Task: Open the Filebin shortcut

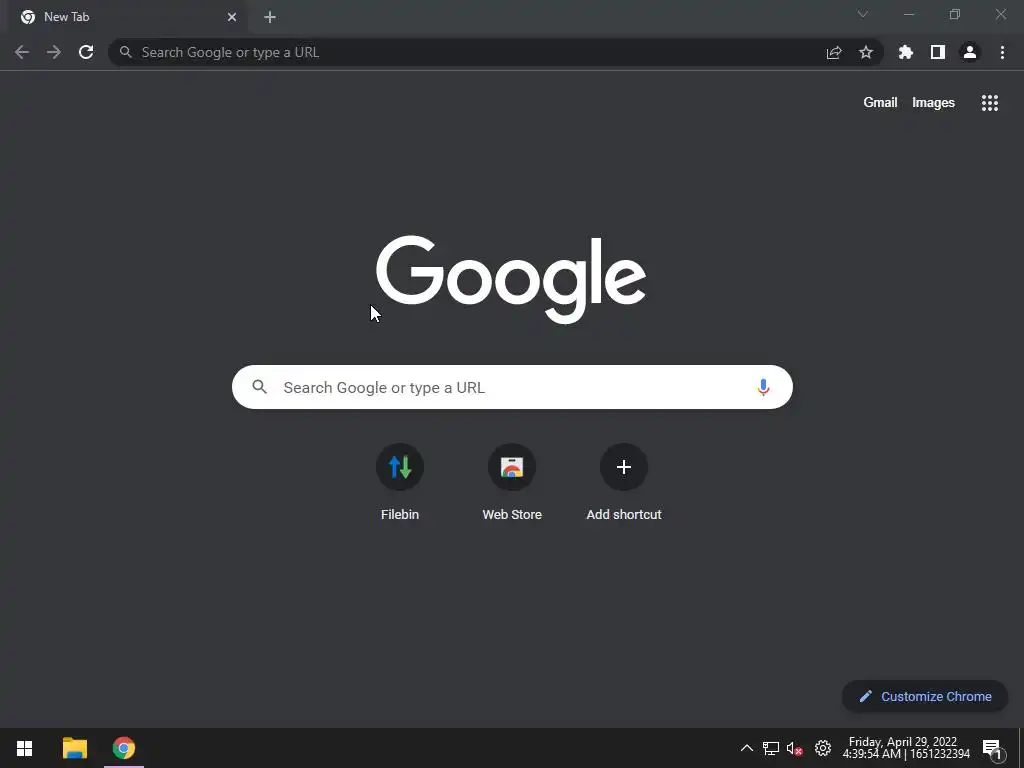Action: click(400, 483)
